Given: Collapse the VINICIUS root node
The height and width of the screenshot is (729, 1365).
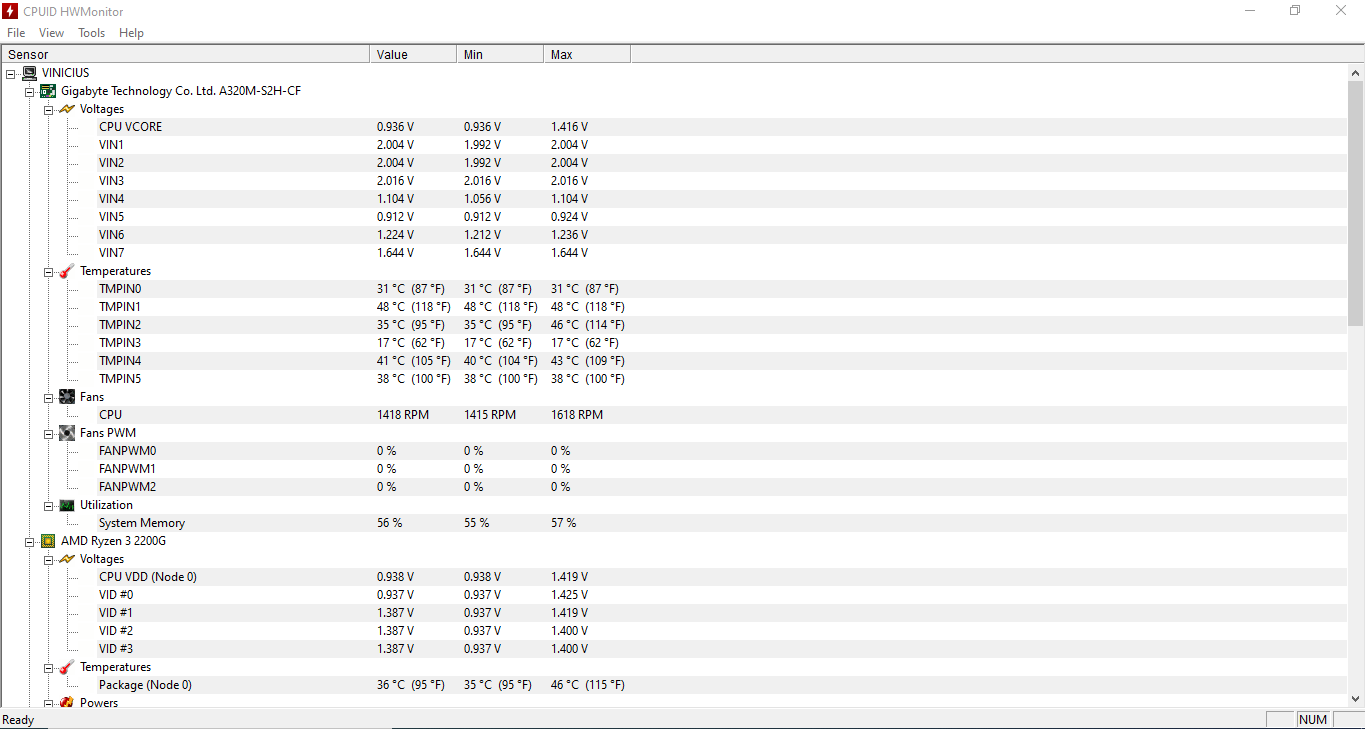Looking at the screenshot, I should point(11,73).
